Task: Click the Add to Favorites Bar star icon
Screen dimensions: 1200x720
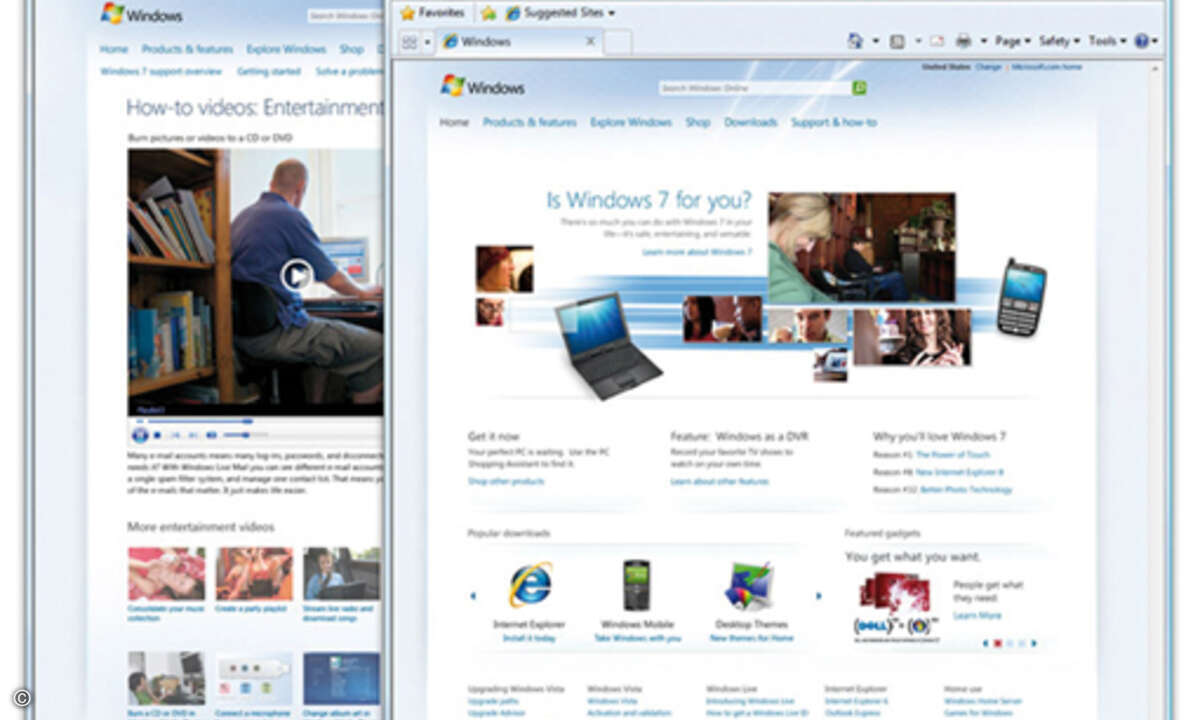Action: 488,13
